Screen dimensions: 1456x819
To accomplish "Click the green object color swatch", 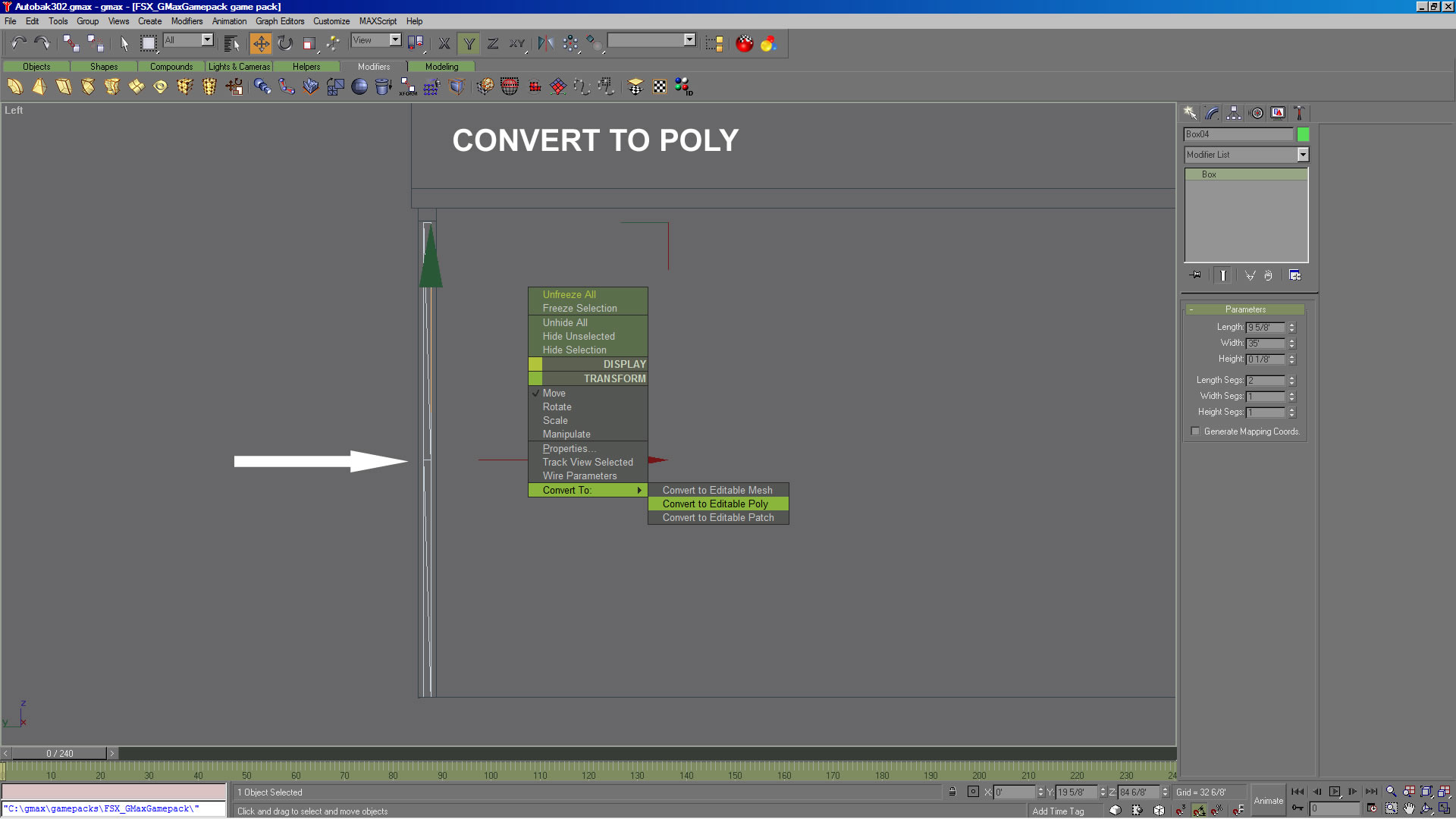I will pyautogui.click(x=1303, y=134).
